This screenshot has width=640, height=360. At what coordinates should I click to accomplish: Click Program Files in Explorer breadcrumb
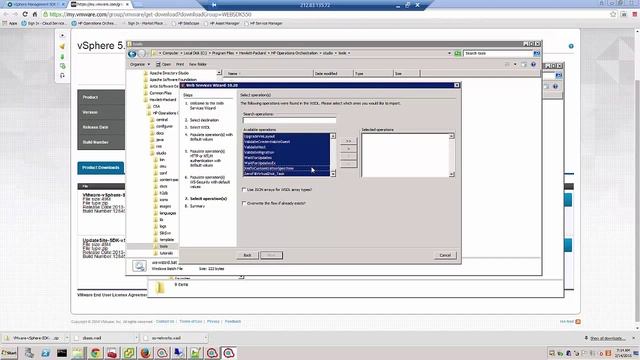(222, 53)
